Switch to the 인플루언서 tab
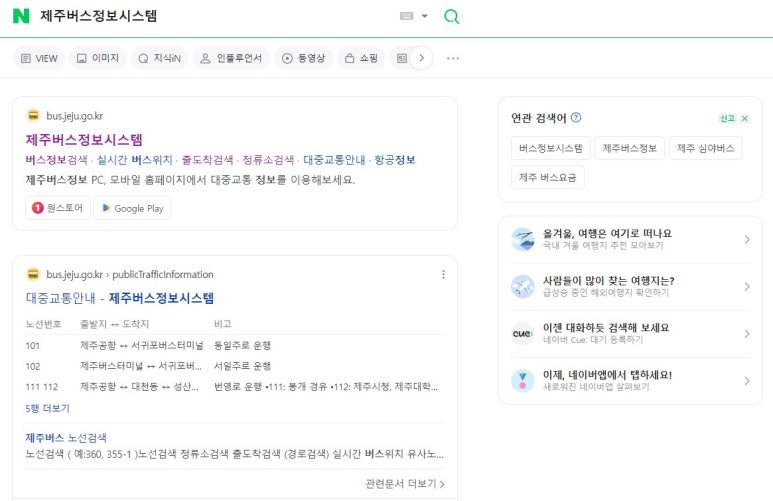The width and height of the screenshot is (773, 501). pos(231,58)
